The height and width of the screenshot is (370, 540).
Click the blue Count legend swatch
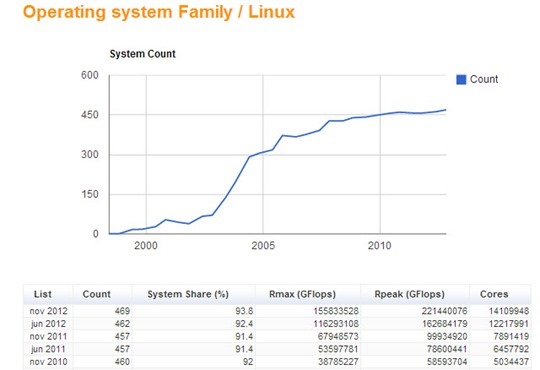[461, 80]
